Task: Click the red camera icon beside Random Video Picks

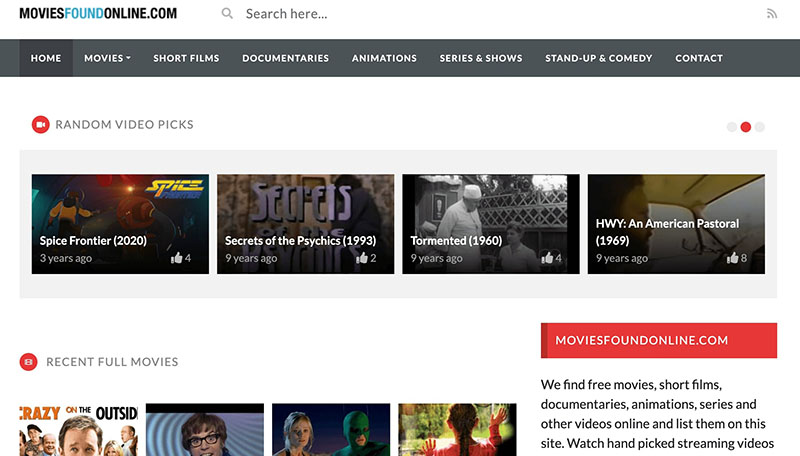Action: 41,124
